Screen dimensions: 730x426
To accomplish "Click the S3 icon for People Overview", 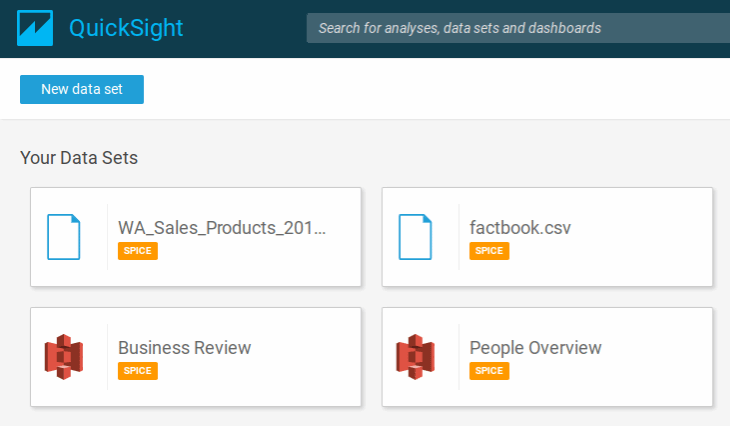I will [415, 357].
